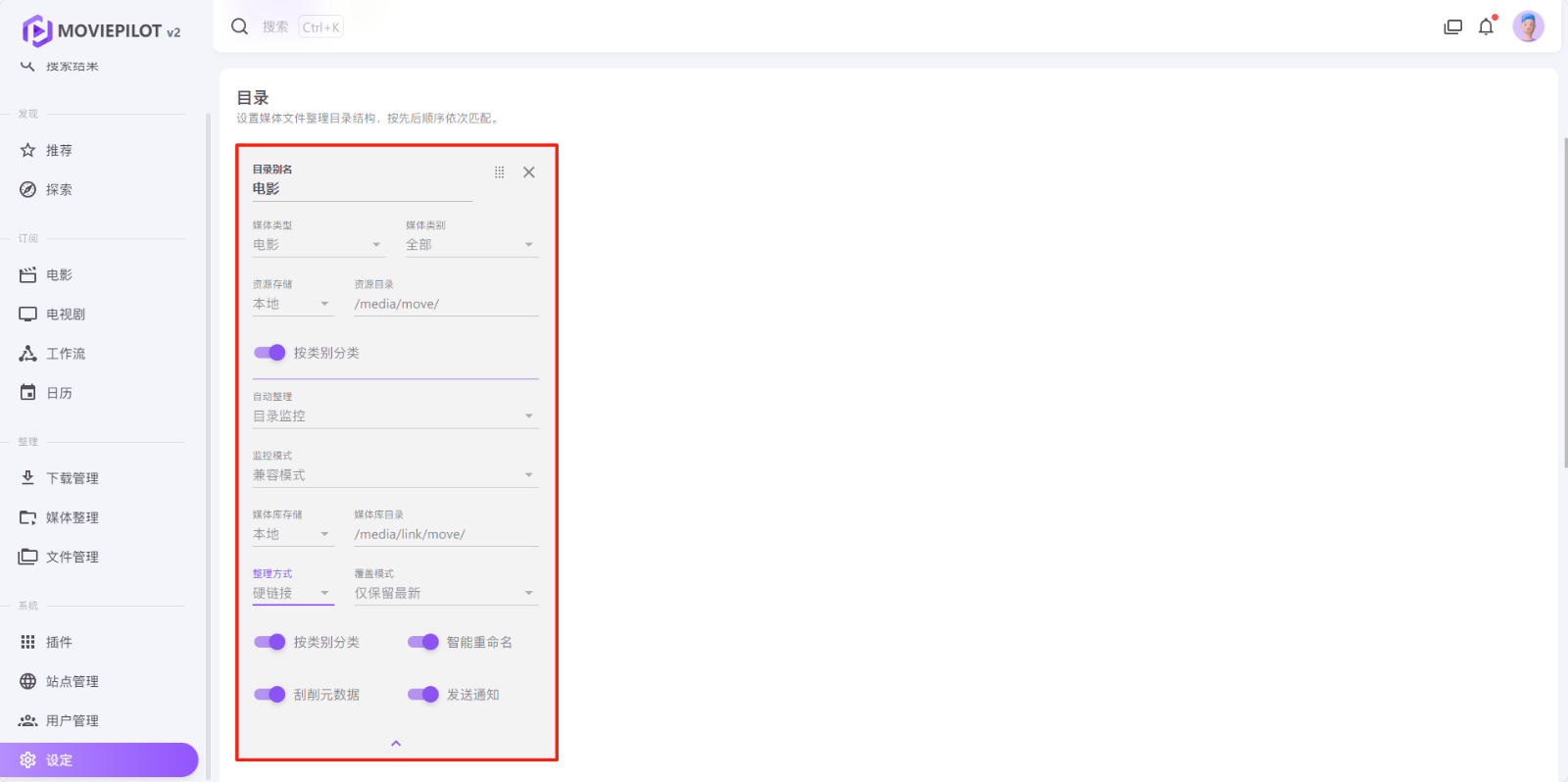Open the 监控模式 dropdown showing 兼容模式
This screenshot has width=1568, height=782.
point(395,475)
